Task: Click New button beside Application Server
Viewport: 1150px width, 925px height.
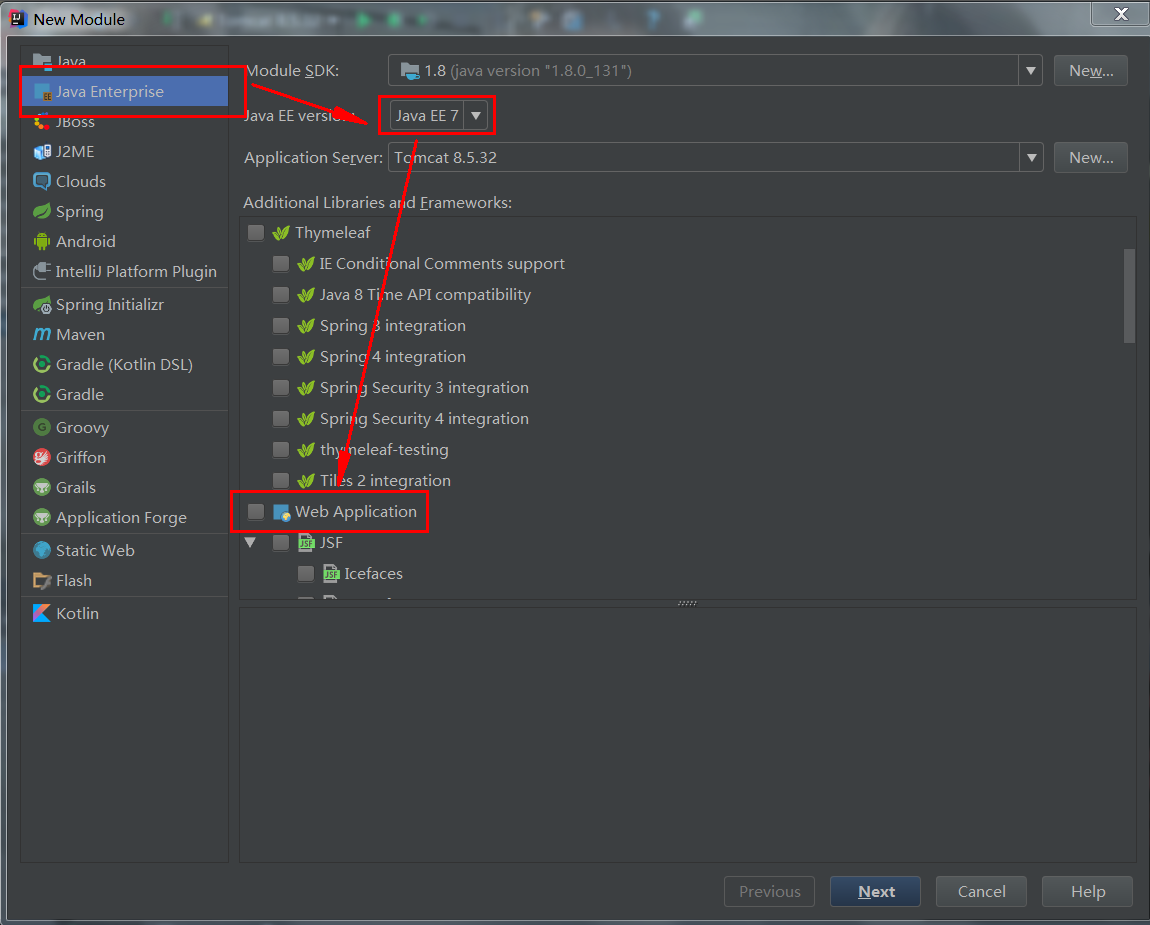Action: coord(1091,158)
